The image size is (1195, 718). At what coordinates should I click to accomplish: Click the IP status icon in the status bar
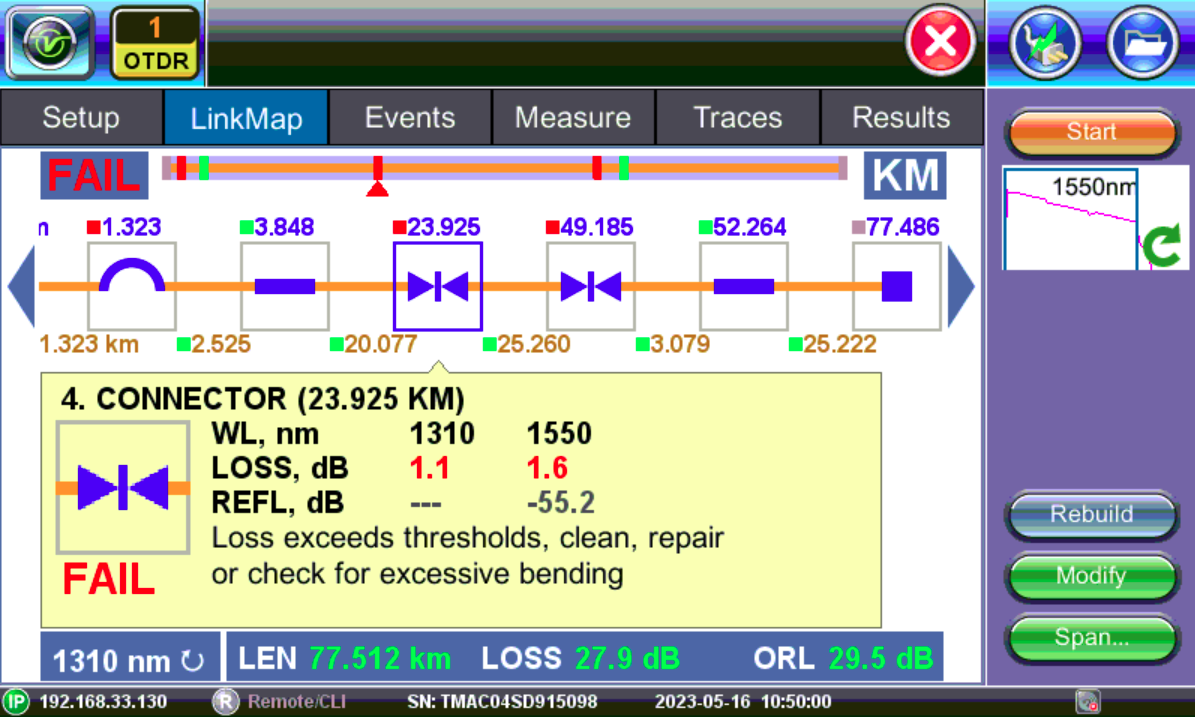coord(14,701)
